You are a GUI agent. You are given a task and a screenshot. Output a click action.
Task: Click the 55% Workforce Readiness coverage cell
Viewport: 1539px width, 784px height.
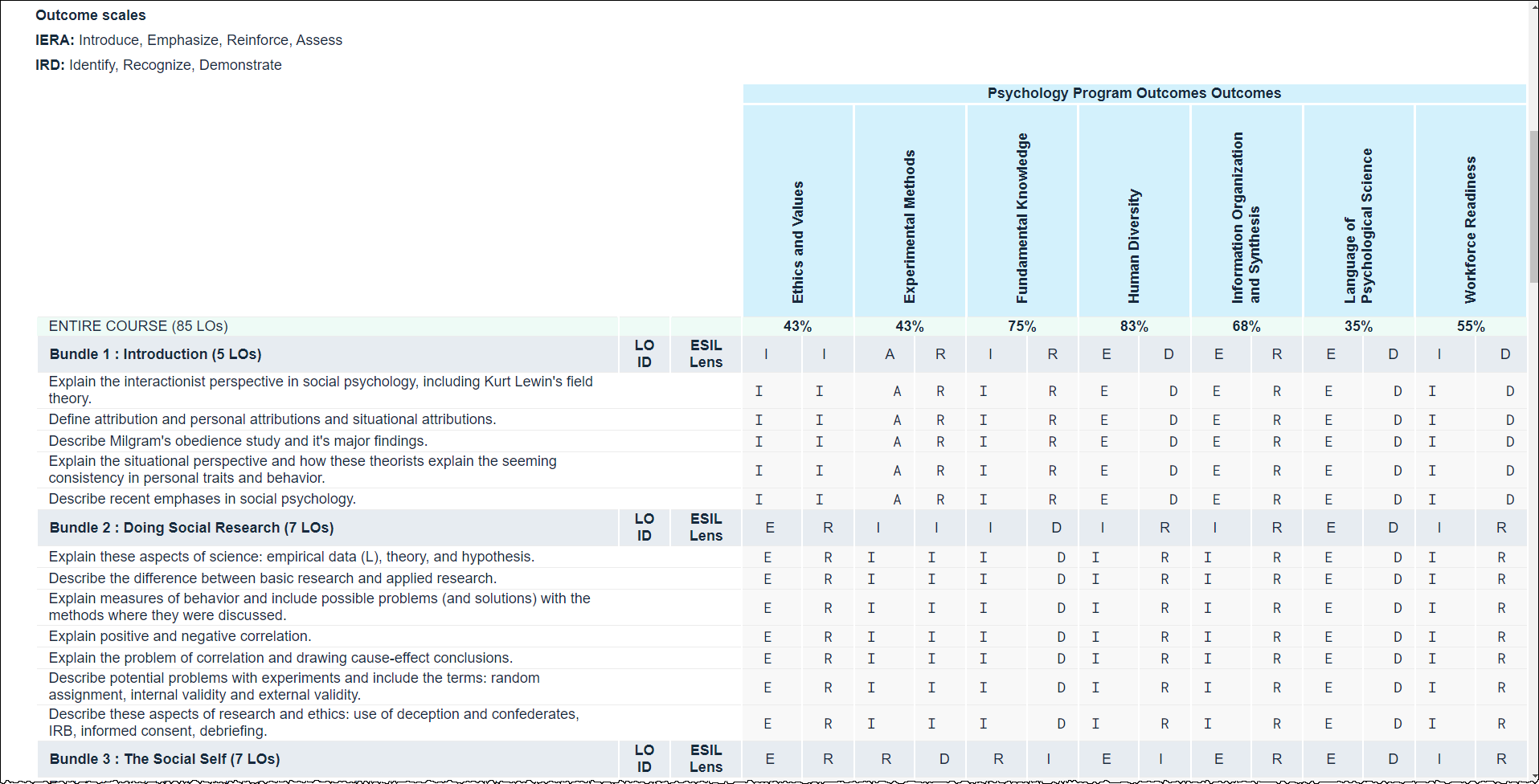click(1470, 326)
